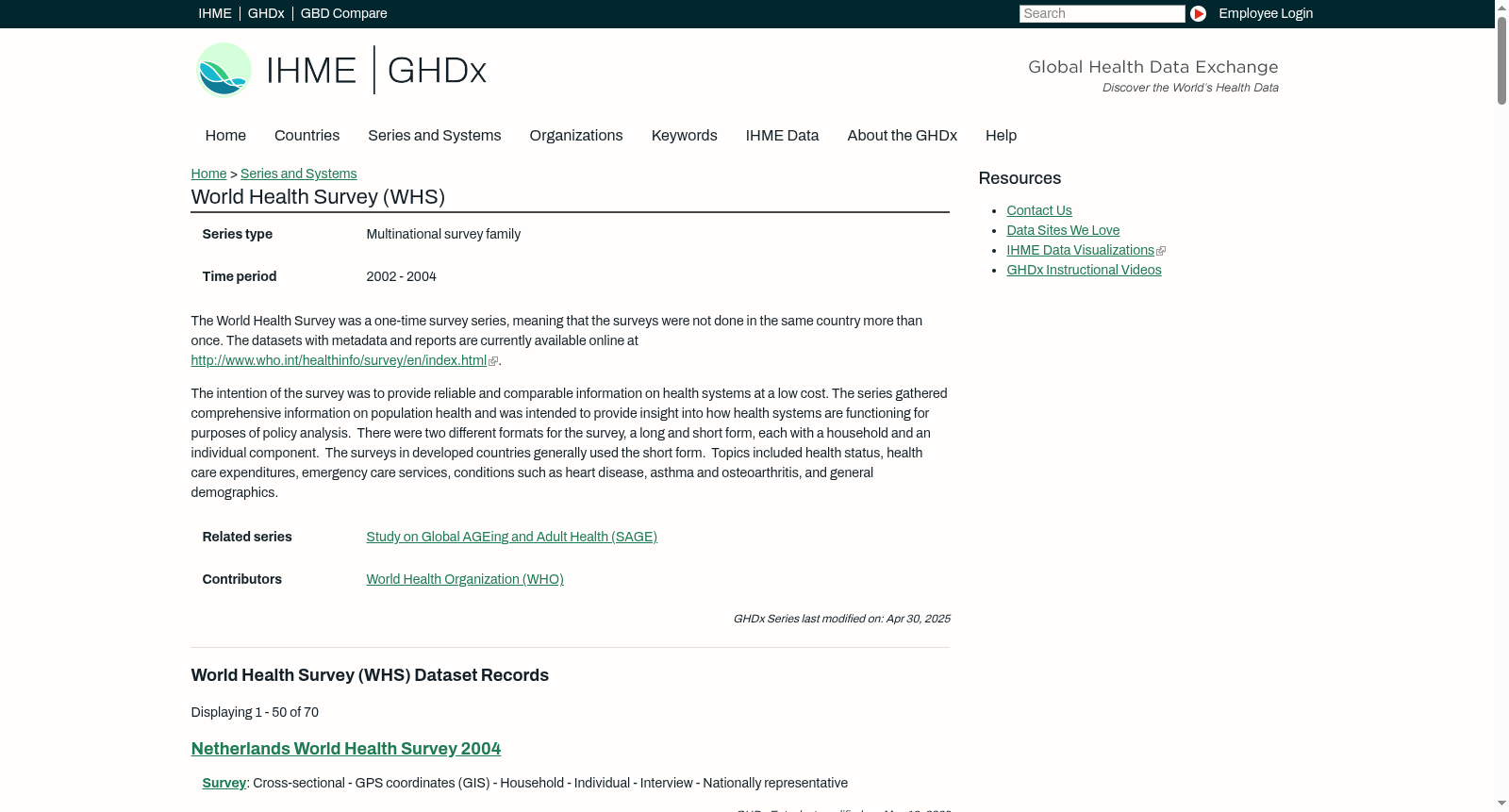
Task: Open the IHME Data menu
Action: (782, 136)
